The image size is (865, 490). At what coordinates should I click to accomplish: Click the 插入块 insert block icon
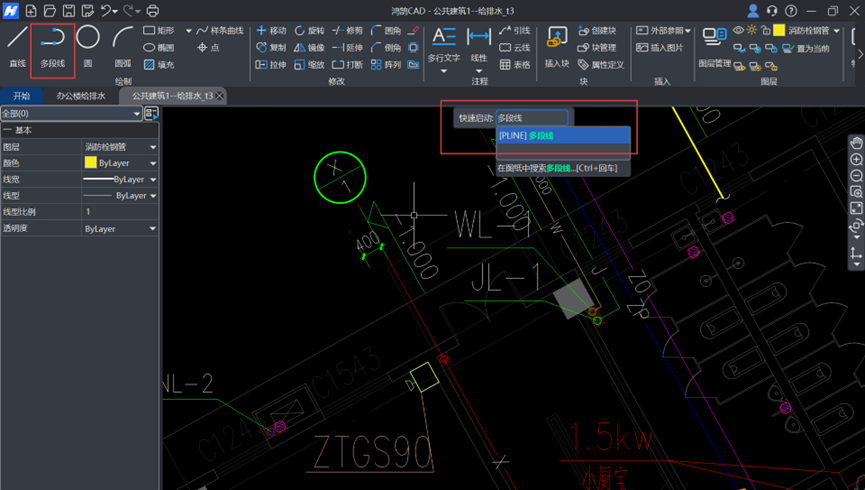click(x=556, y=46)
